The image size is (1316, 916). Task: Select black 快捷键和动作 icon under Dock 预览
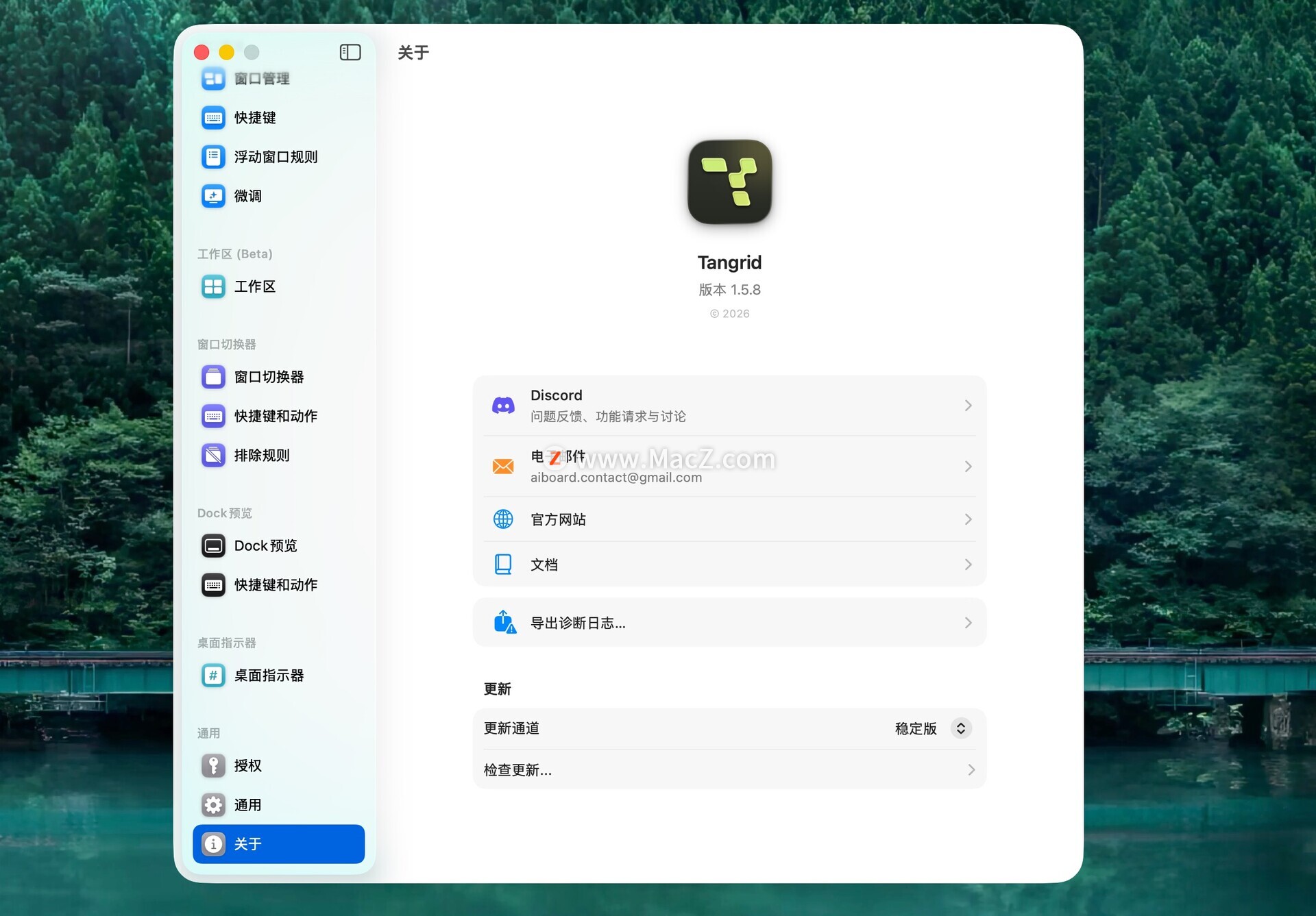tap(213, 584)
